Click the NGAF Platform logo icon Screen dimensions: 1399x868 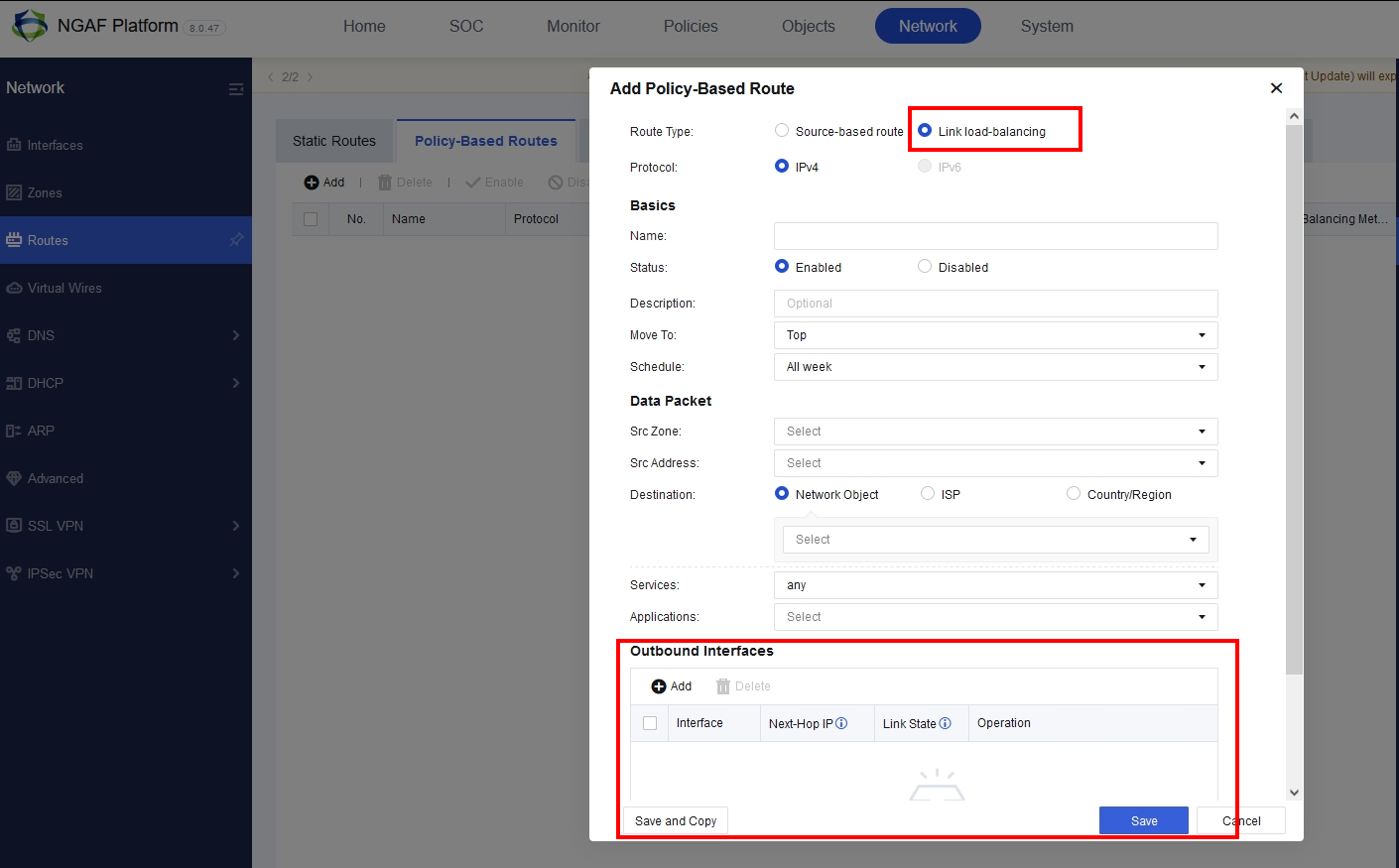(x=29, y=26)
